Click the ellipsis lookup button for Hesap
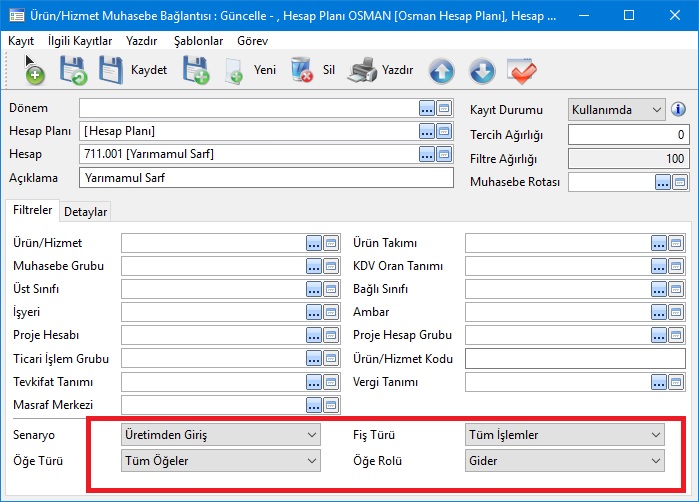This screenshot has width=699, height=502. (427, 154)
